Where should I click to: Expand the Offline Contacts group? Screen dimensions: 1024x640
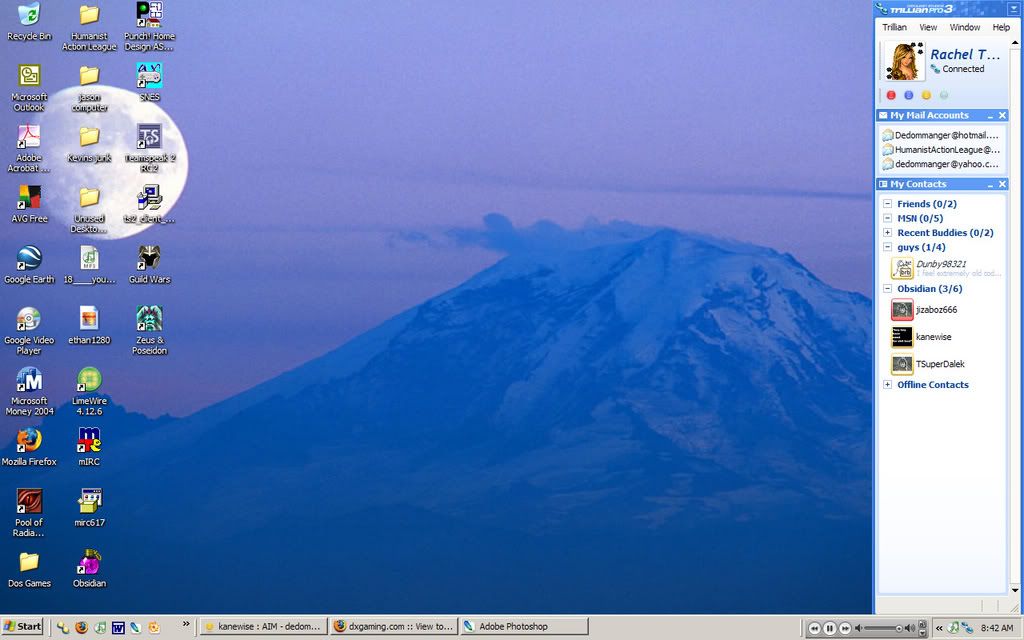[x=888, y=384]
